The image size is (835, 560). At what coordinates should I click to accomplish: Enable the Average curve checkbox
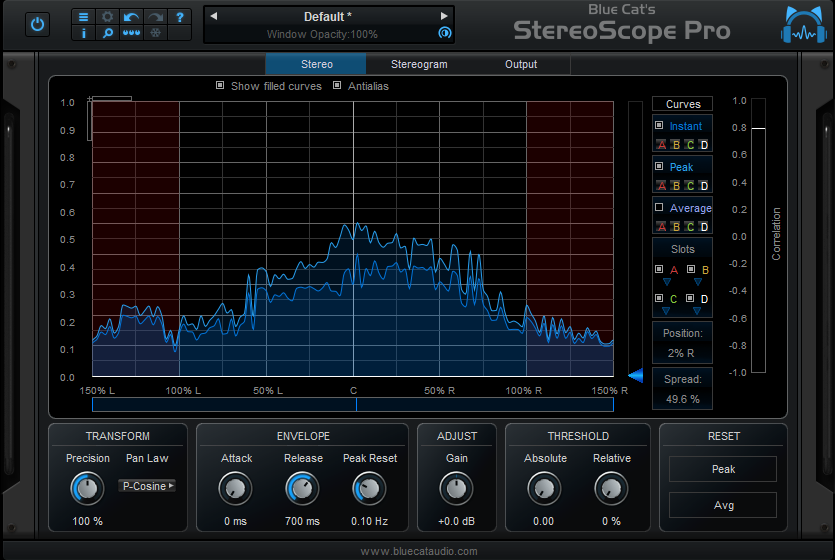pos(659,207)
